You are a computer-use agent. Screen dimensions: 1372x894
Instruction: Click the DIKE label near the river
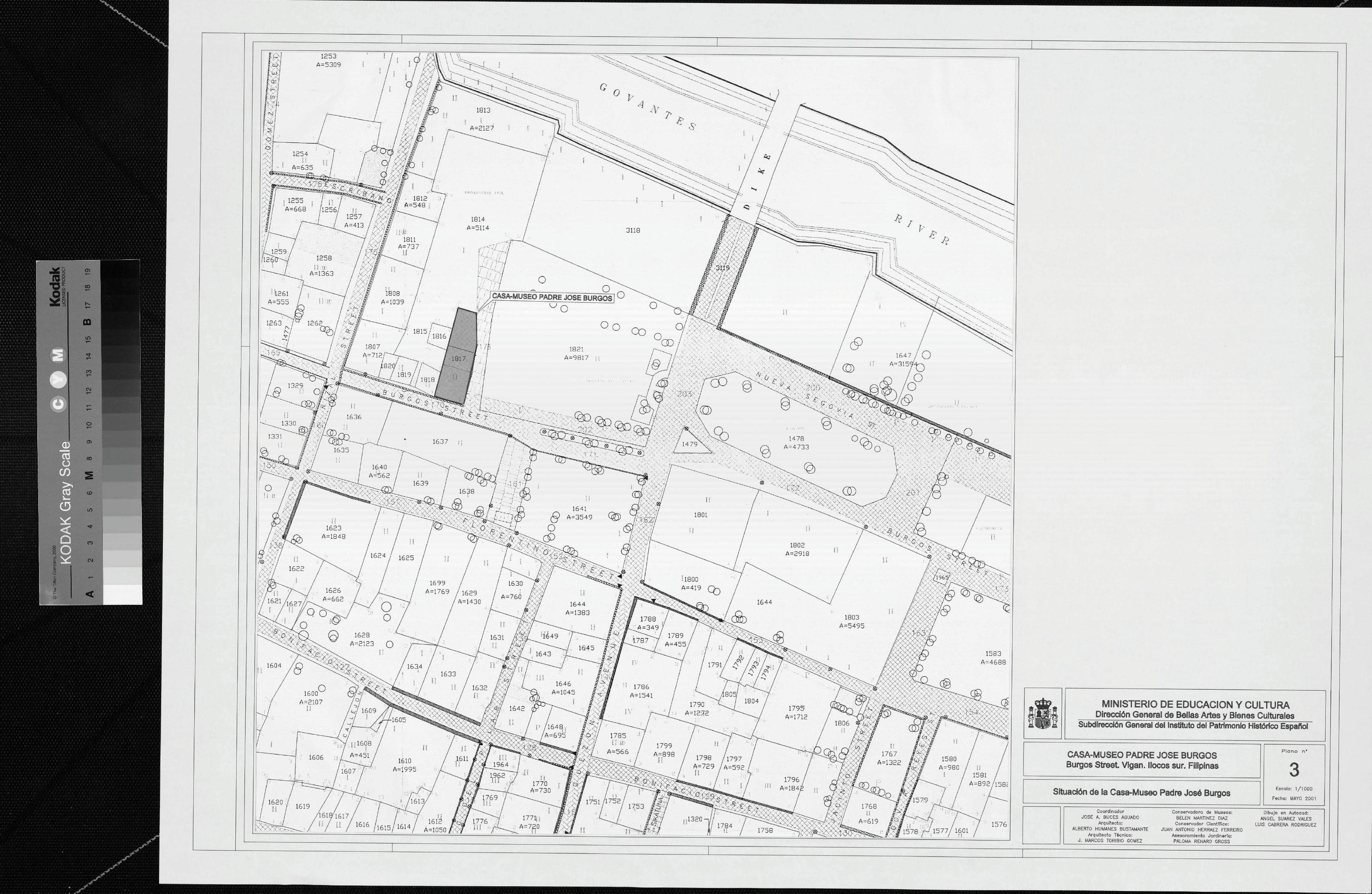click(x=756, y=182)
